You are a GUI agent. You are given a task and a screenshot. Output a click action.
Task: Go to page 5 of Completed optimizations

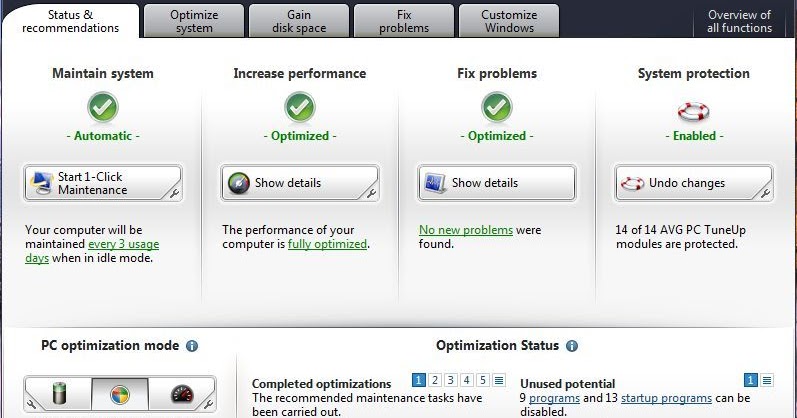tap(483, 380)
